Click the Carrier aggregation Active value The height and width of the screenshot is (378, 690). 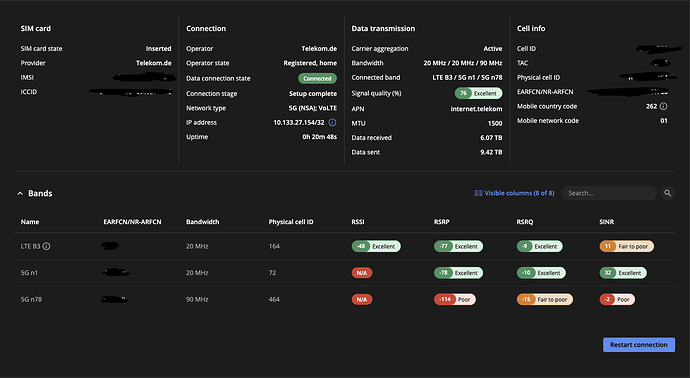click(x=493, y=48)
